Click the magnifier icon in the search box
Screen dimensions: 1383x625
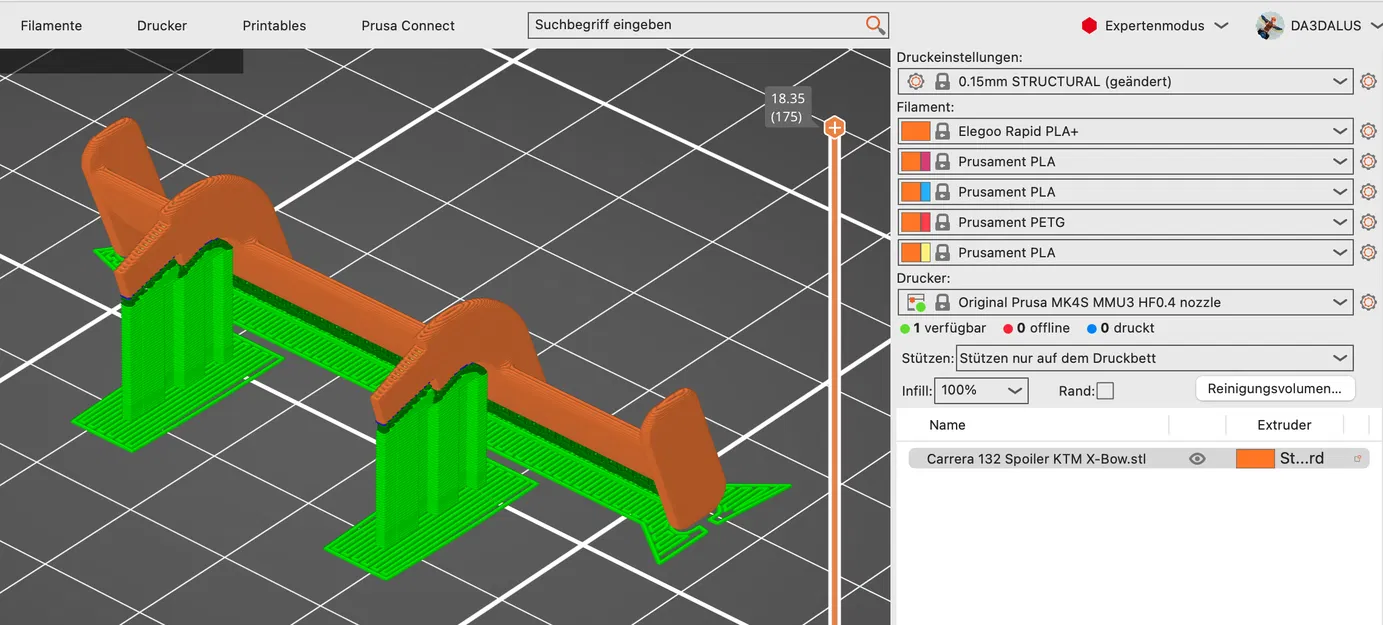pyautogui.click(x=875, y=25)
